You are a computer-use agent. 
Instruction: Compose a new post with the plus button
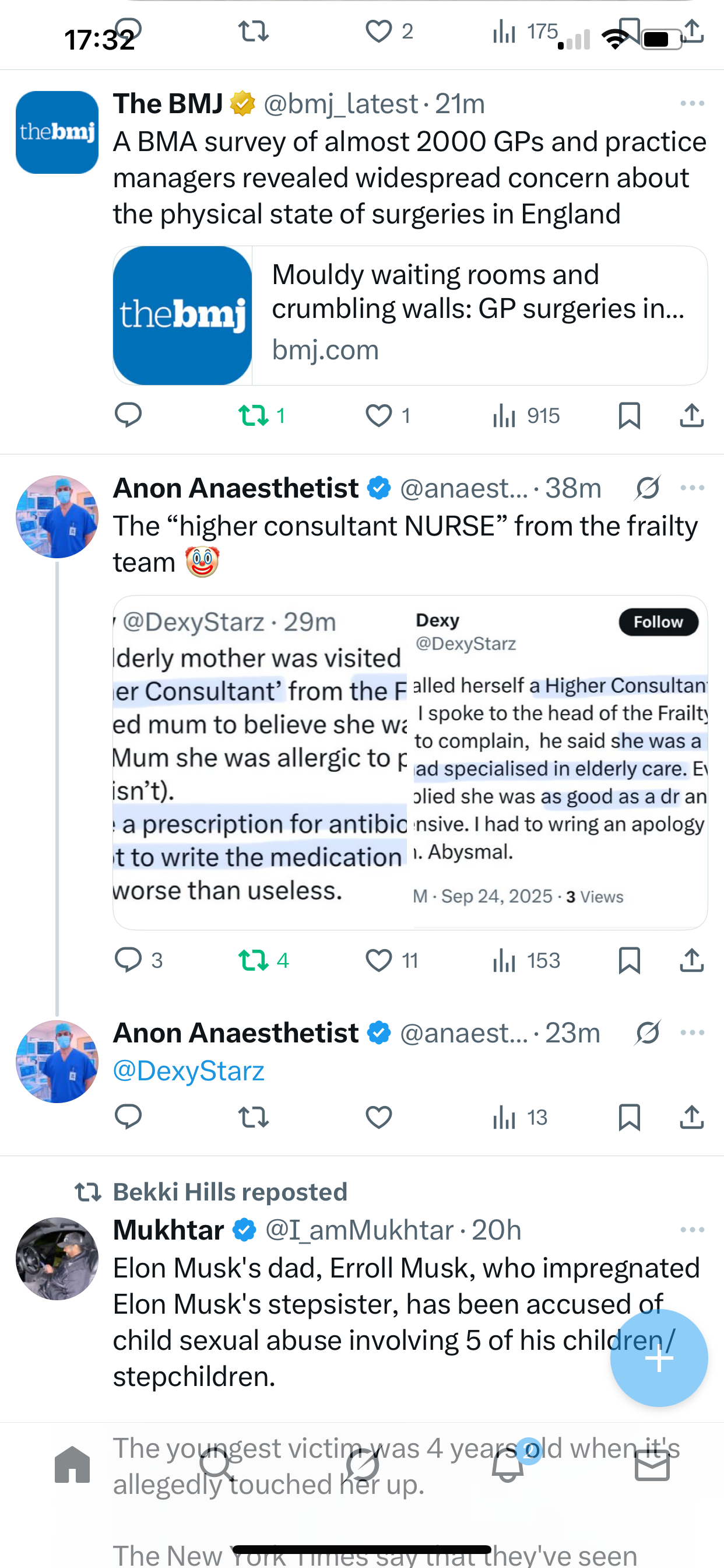pos(659,1358)
